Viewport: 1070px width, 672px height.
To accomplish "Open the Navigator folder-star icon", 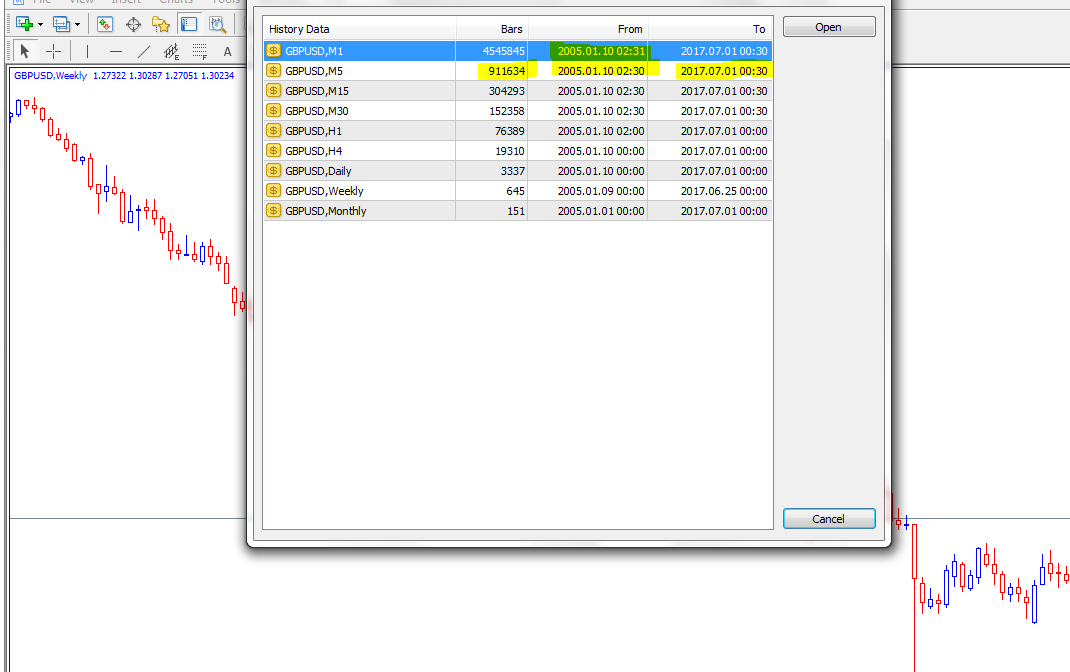I will [161, 24].
